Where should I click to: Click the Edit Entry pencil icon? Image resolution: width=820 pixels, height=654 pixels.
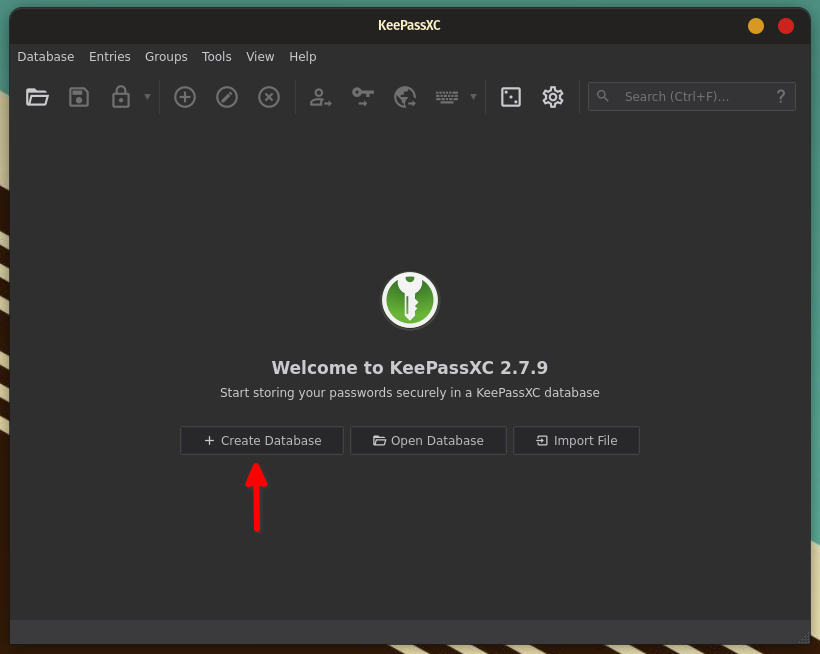click(x=227, y=97)
